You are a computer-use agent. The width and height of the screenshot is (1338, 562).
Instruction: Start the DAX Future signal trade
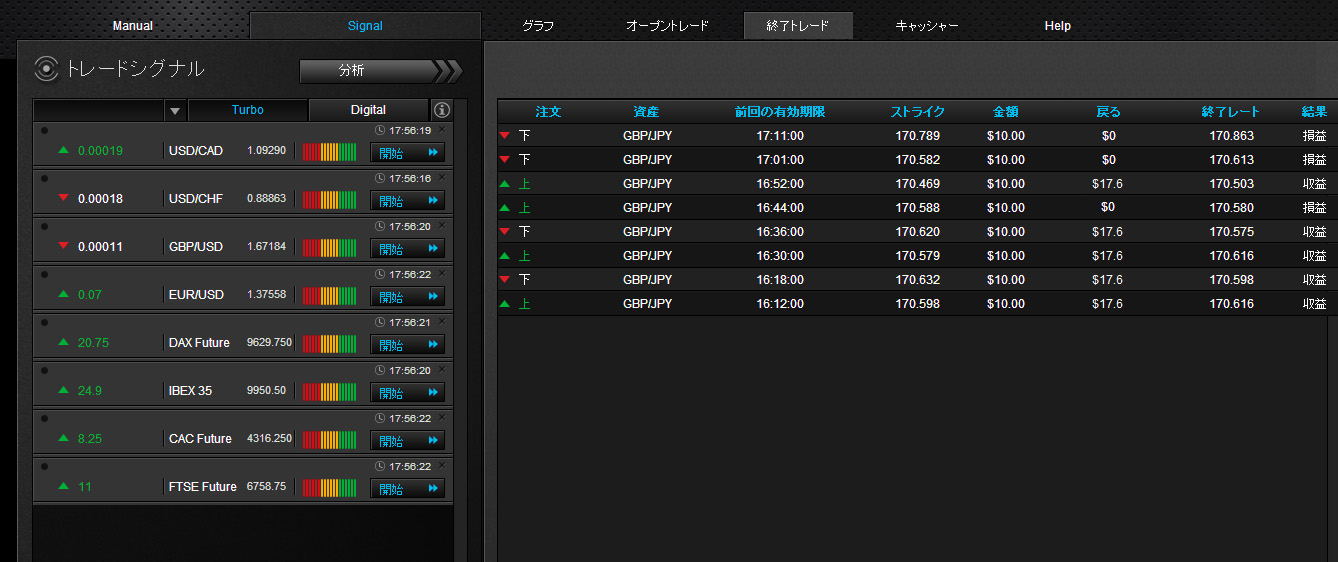pos(407,344)
